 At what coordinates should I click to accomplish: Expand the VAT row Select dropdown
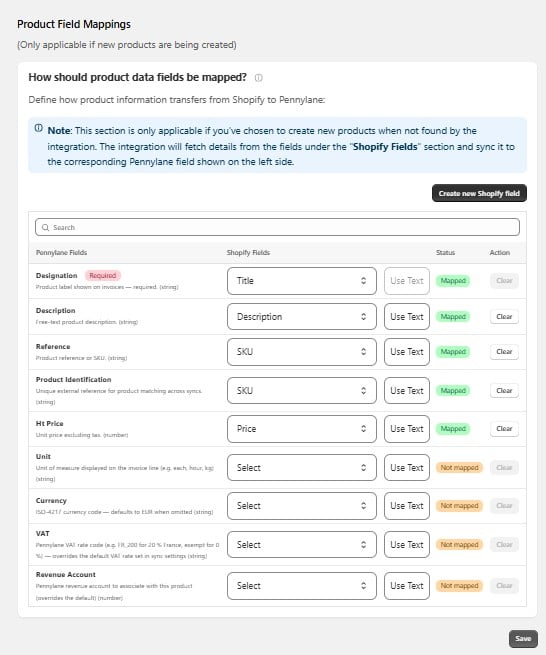302,545
